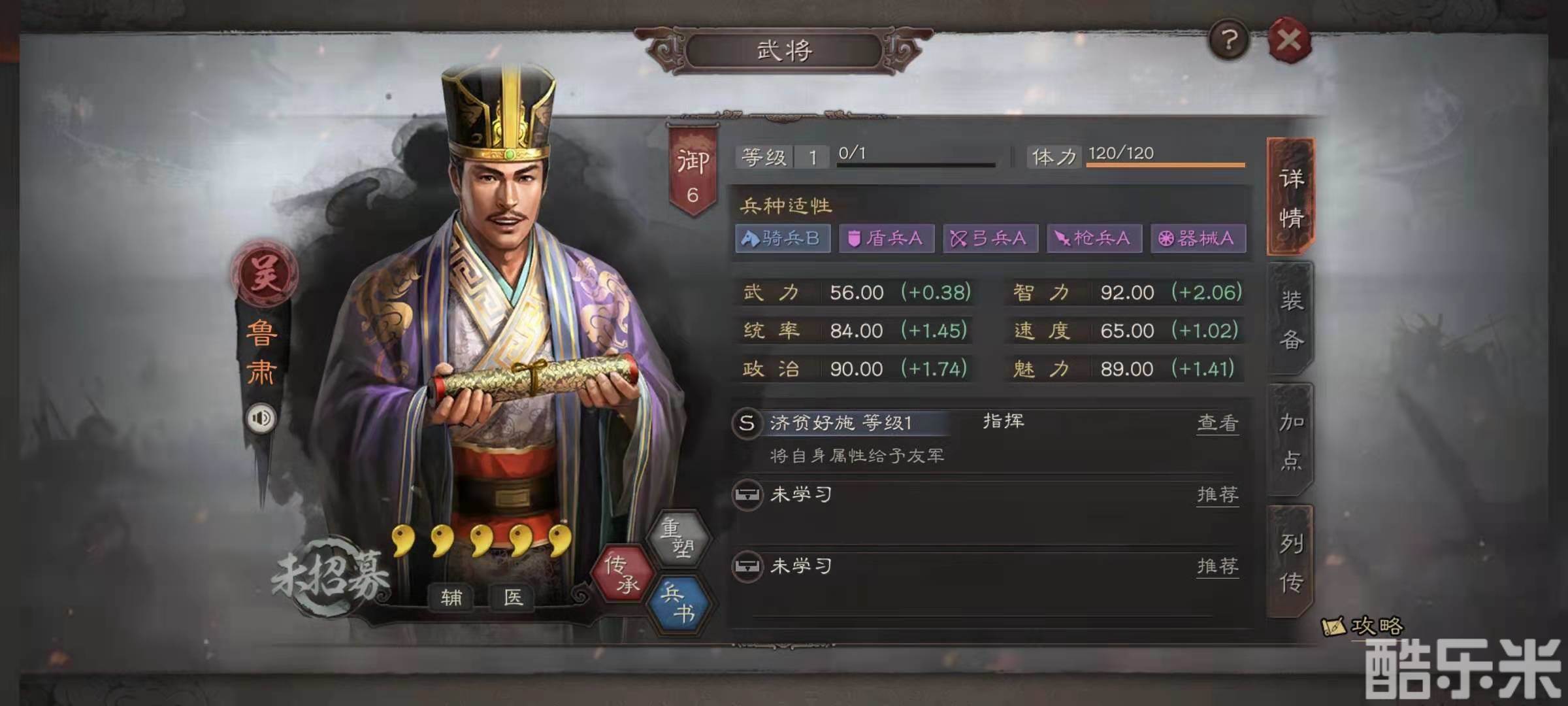
Task: Open the 攻略 guide button
Action: click(1363, 626)
